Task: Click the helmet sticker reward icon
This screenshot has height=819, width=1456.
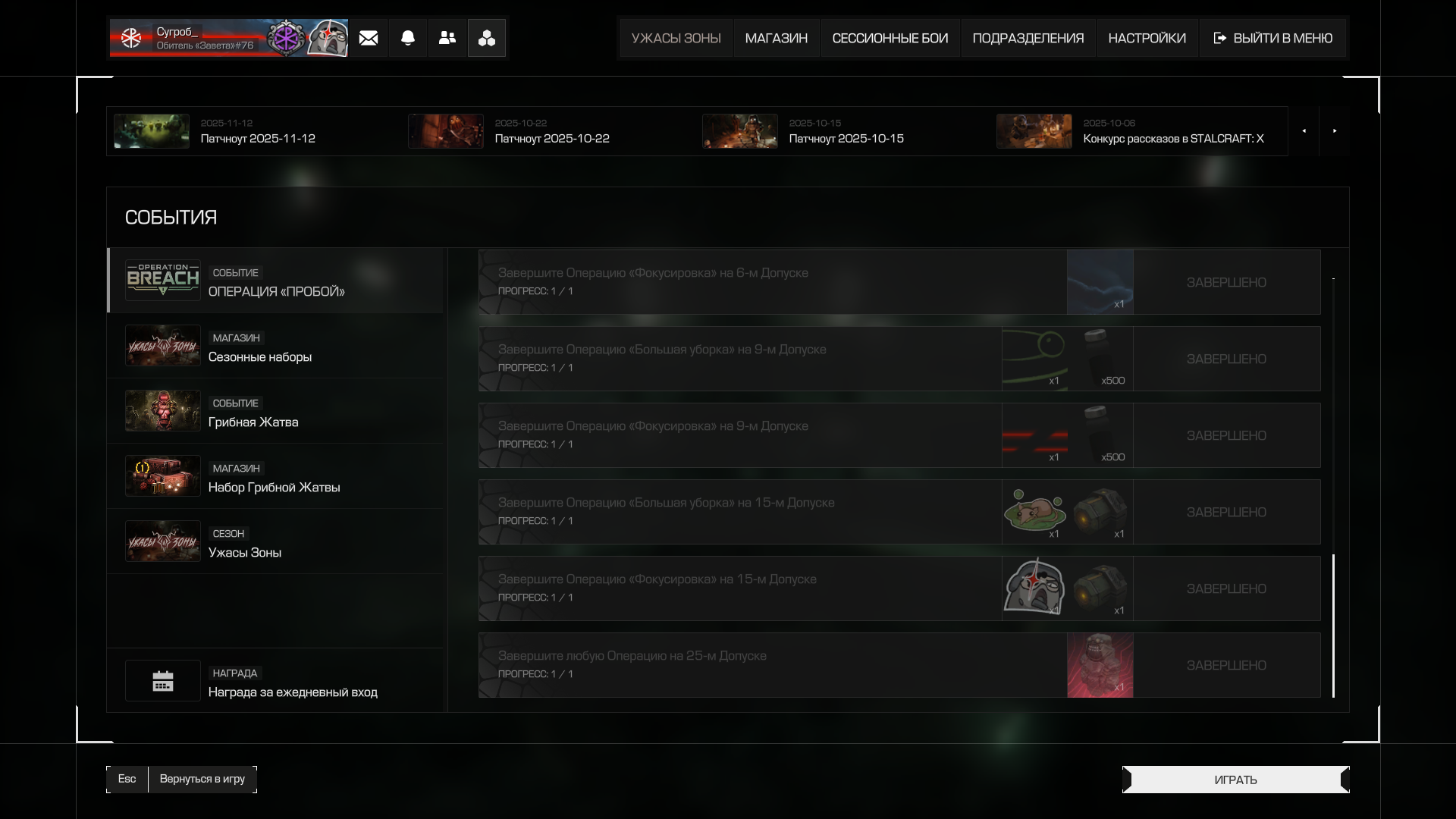Action: click(x=1034, y=588)
